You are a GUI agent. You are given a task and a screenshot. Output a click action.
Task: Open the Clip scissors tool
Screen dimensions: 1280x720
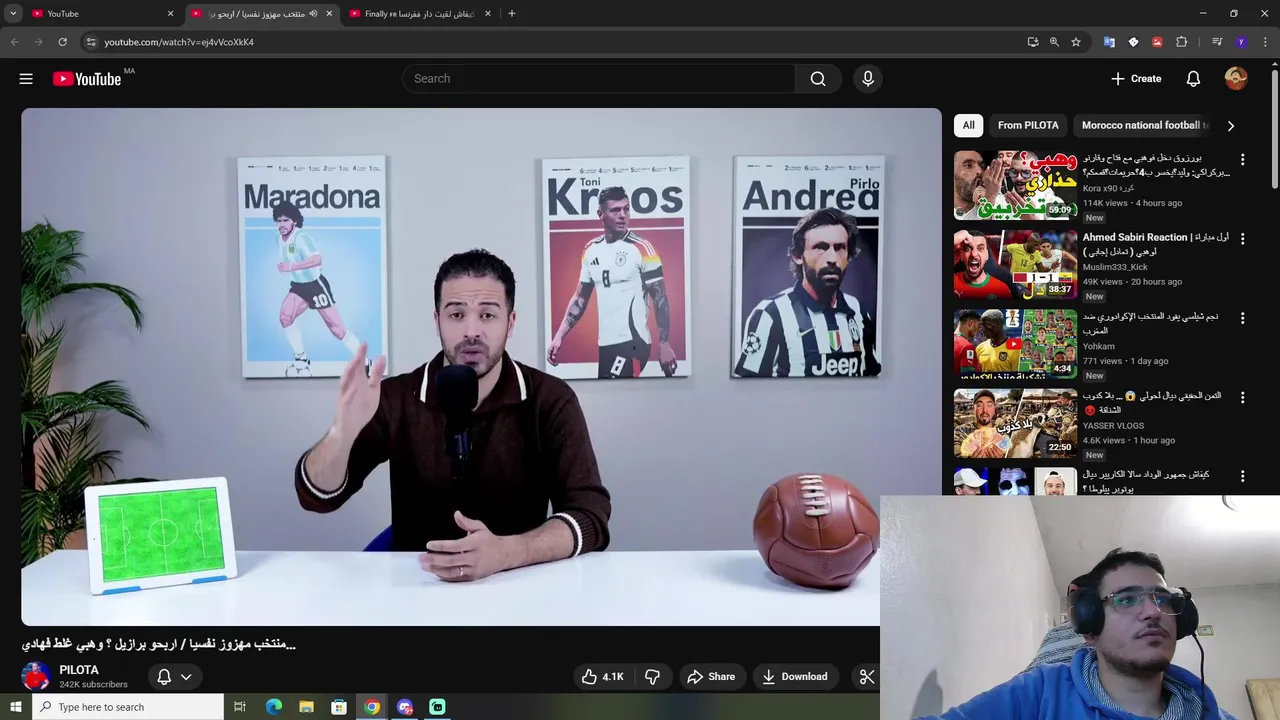(x=866, y=677)
